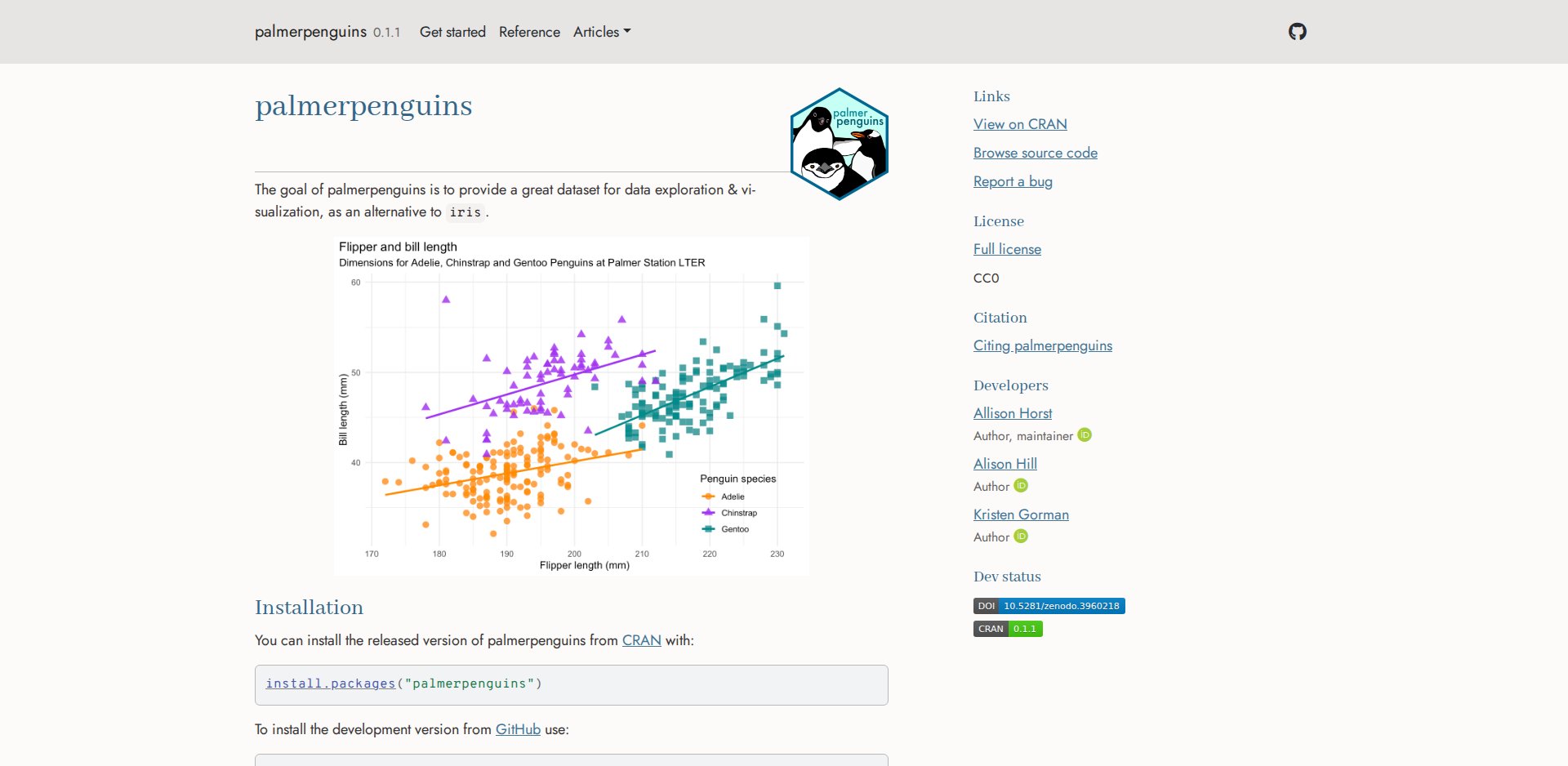Click the install.packages function link
The width and height of the screenshot is (1568, 766).
[x=330, y=684]
